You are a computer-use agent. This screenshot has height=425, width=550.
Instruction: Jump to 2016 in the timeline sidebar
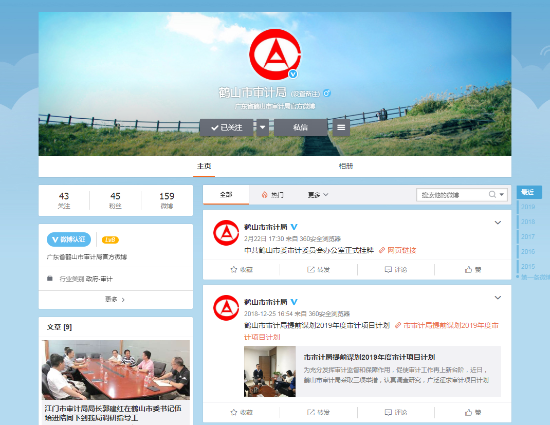point(528,251)
